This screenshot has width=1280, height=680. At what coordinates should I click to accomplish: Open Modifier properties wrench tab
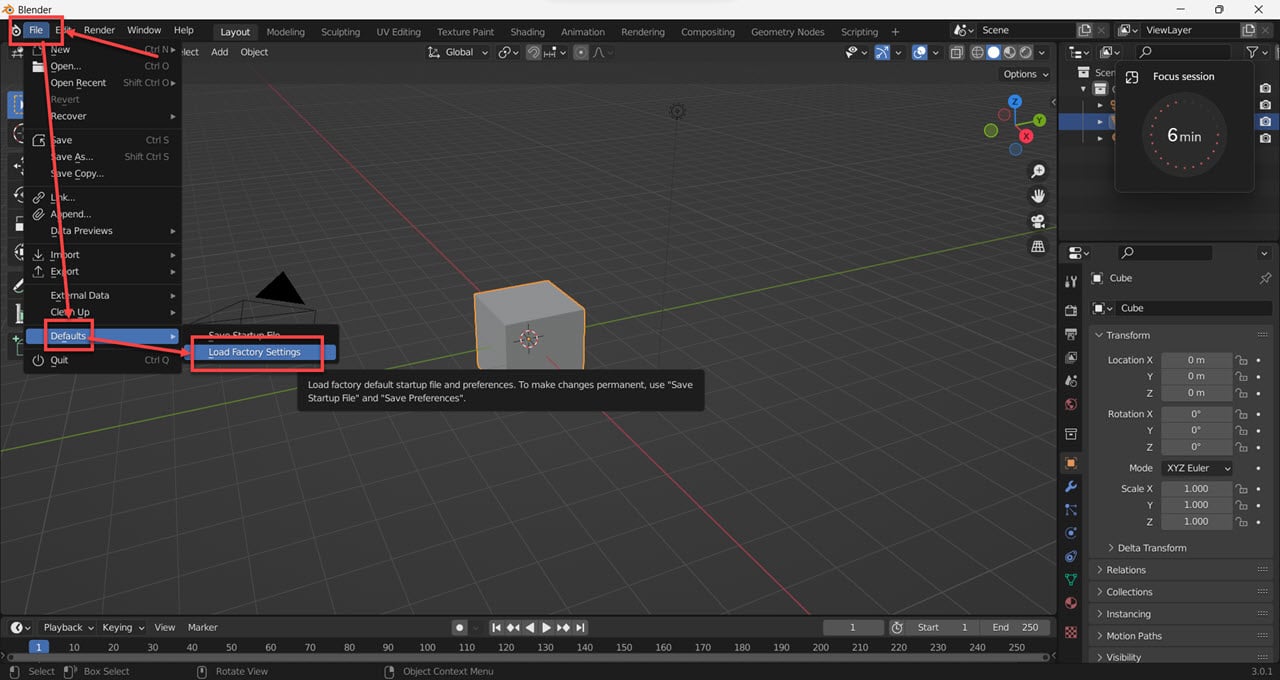click(x=1071, y=487)
